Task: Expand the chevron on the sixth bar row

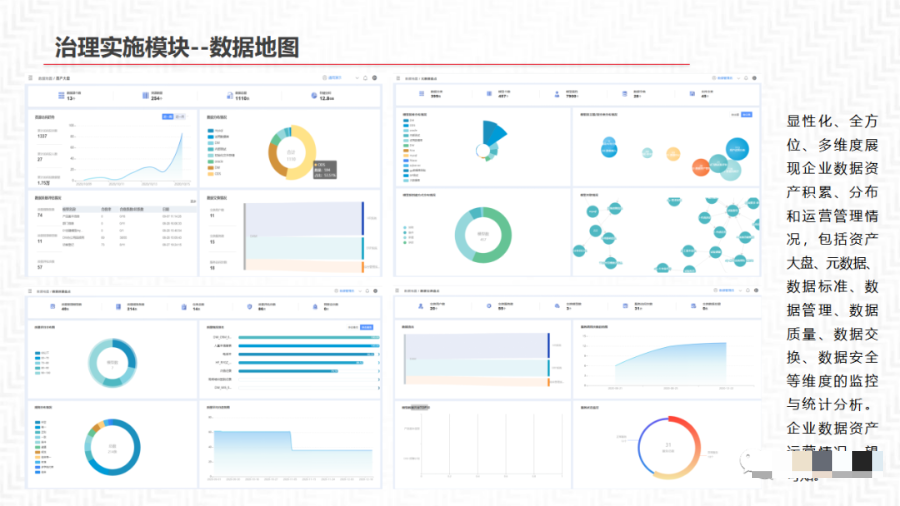Action: (379, 379)
